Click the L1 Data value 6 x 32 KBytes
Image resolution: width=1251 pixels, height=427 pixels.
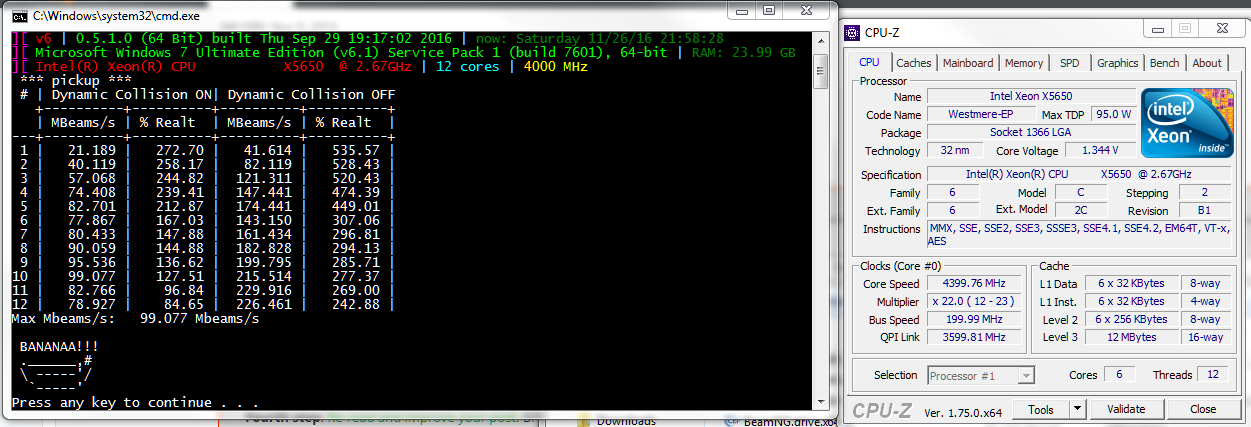(1131, 283)
